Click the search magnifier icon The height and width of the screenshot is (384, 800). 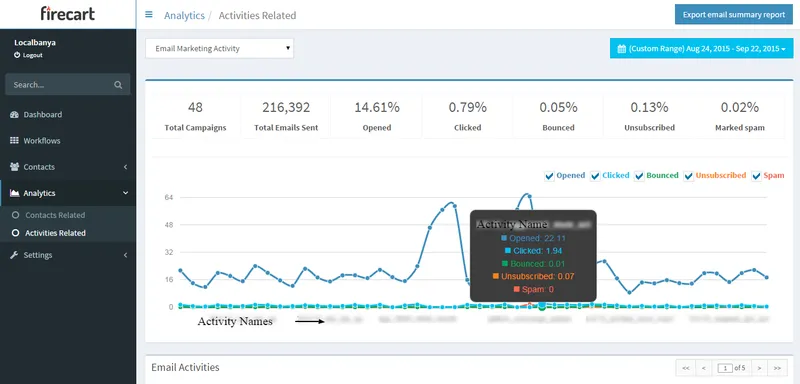pyautogui.click(x=118, y=85)
